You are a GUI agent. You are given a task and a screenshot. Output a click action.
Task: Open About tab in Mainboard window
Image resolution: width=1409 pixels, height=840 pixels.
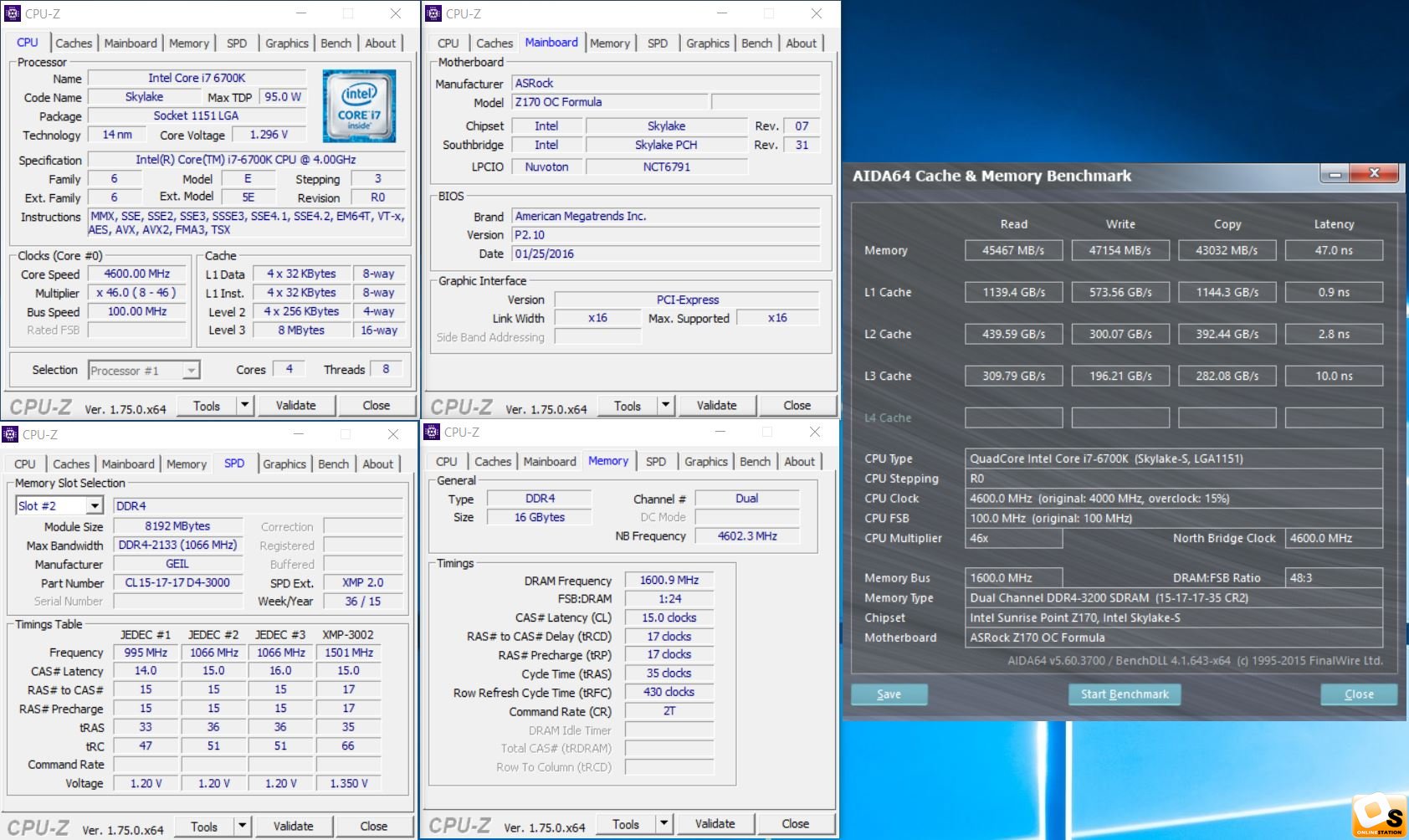tap(801, 44)
